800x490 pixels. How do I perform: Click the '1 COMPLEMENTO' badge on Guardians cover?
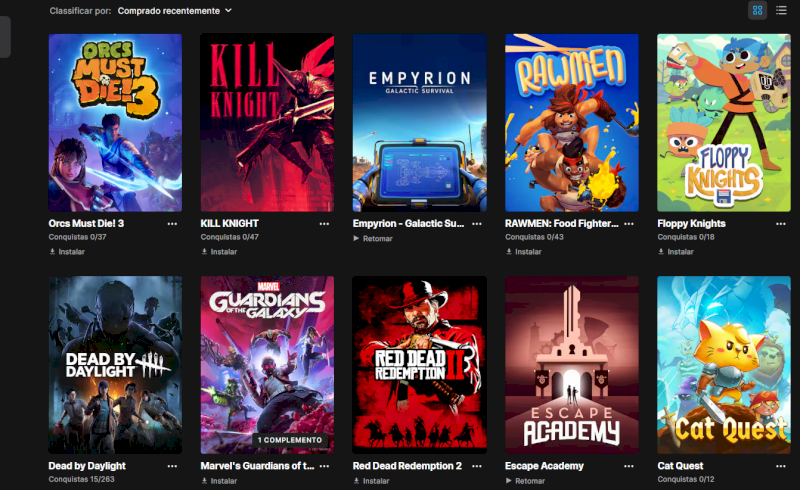tap(290, 440)
